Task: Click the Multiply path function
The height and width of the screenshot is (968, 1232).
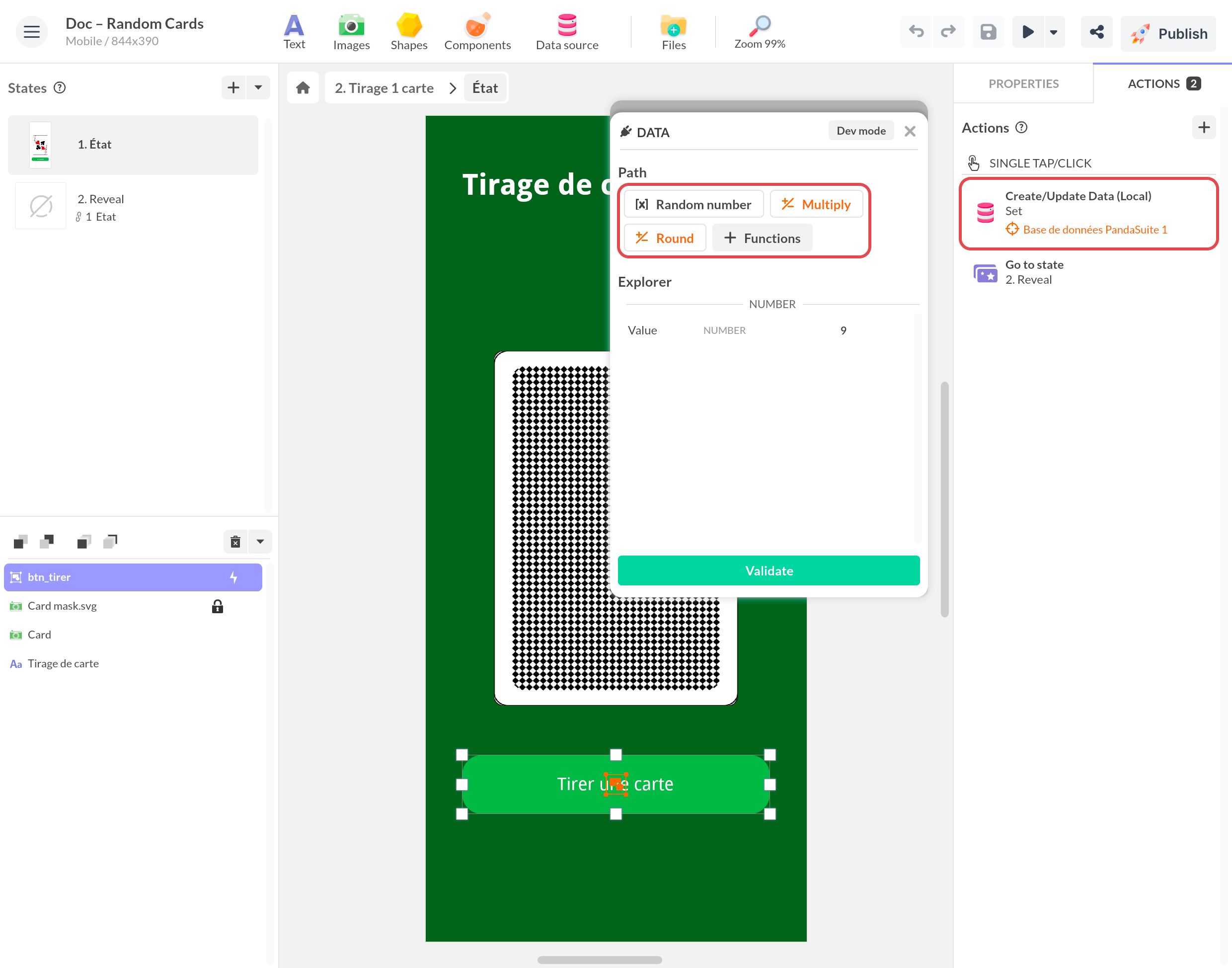Action: (x=816, y=205)
